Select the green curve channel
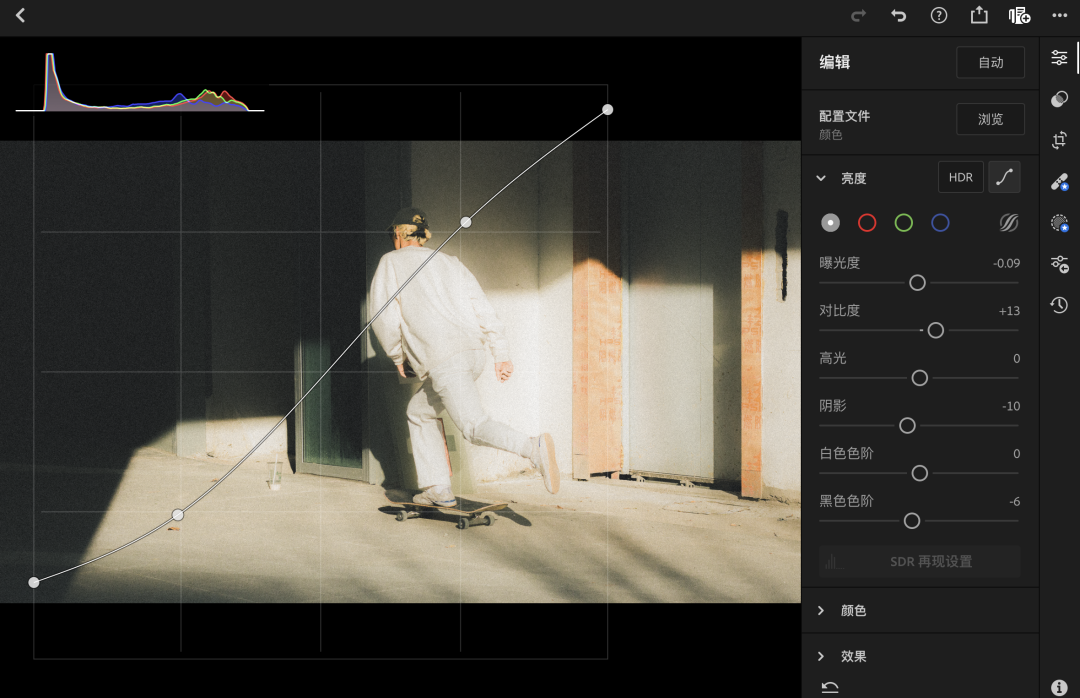 click(x=904, y=223)
